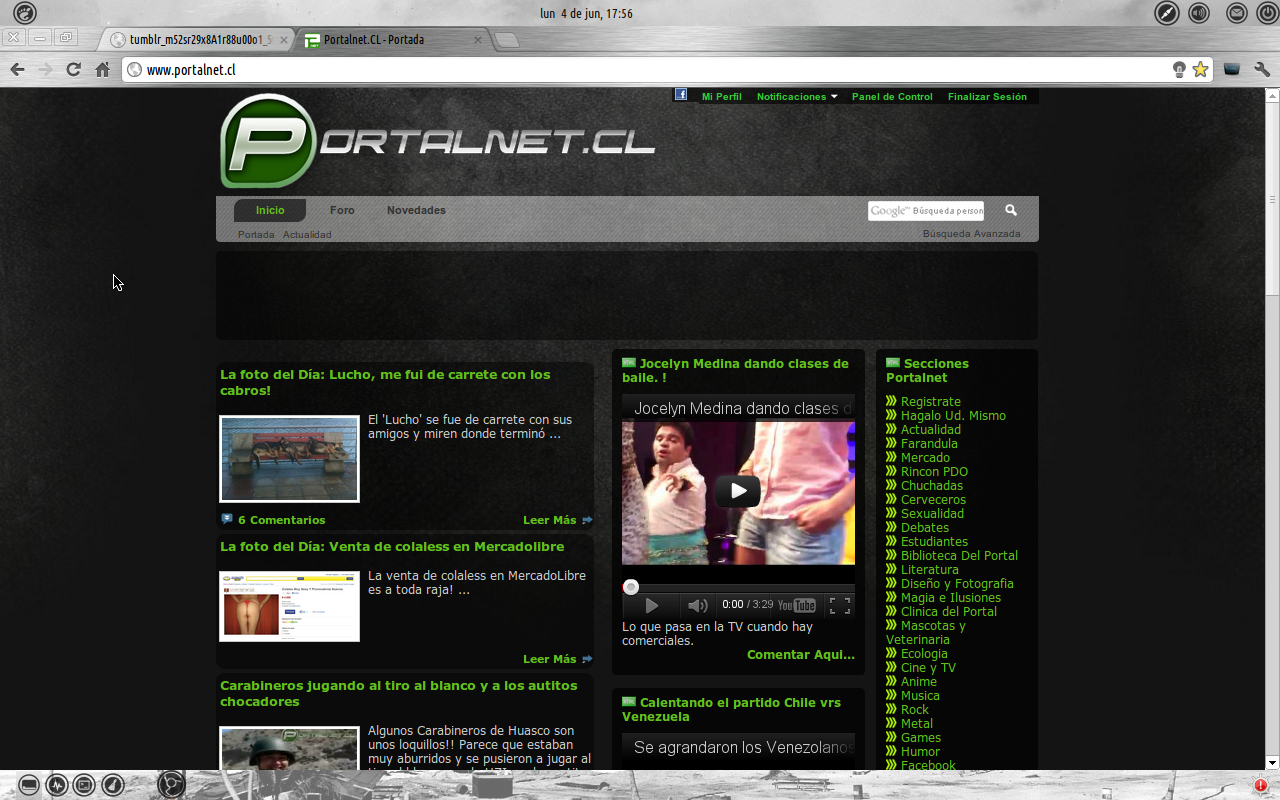Mute the Jocelyn Medina video
The image size is (1280, 800).
[x=697, y=605]
